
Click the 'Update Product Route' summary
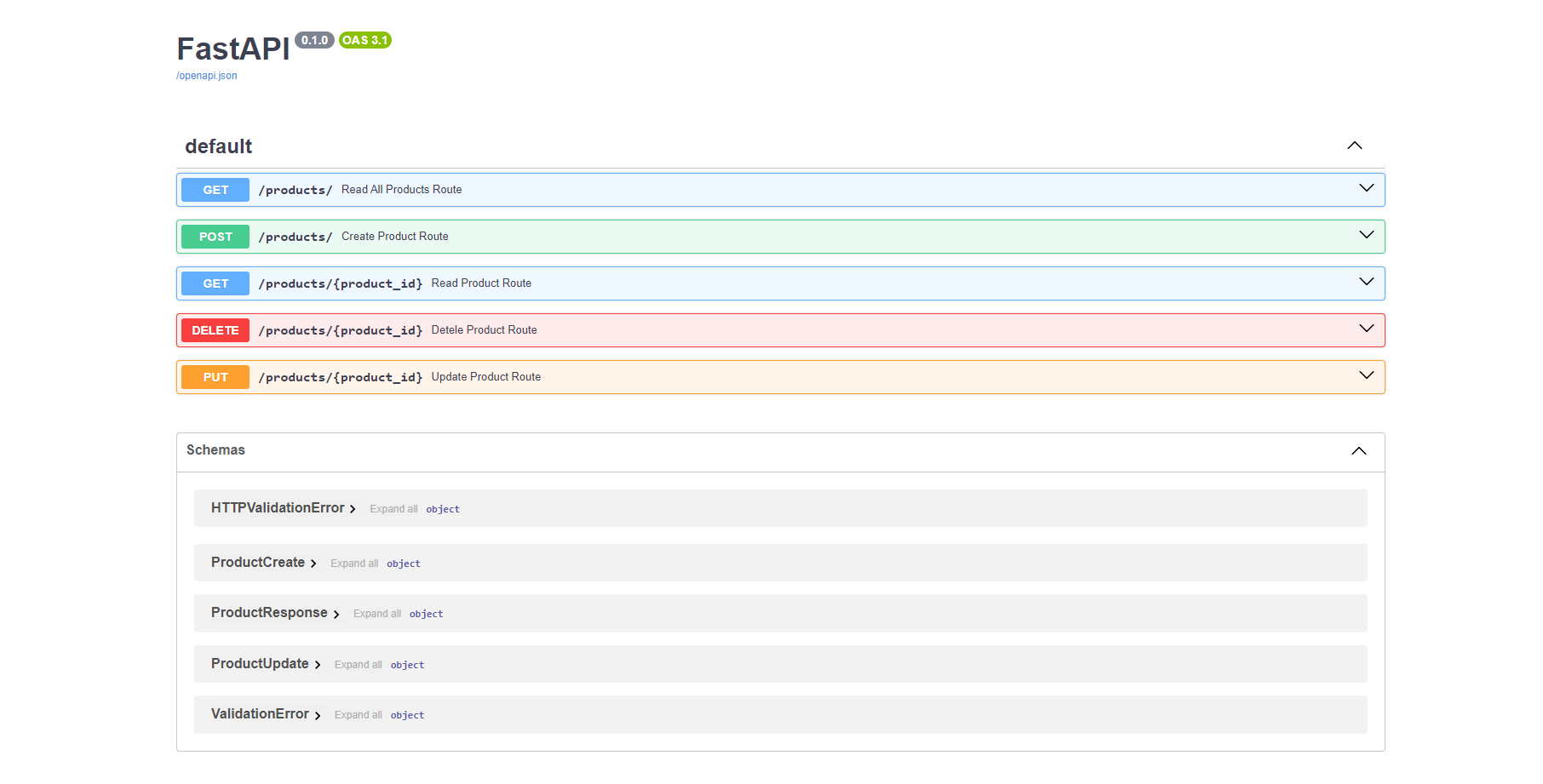pyautogui.click(x=486, y=377)
